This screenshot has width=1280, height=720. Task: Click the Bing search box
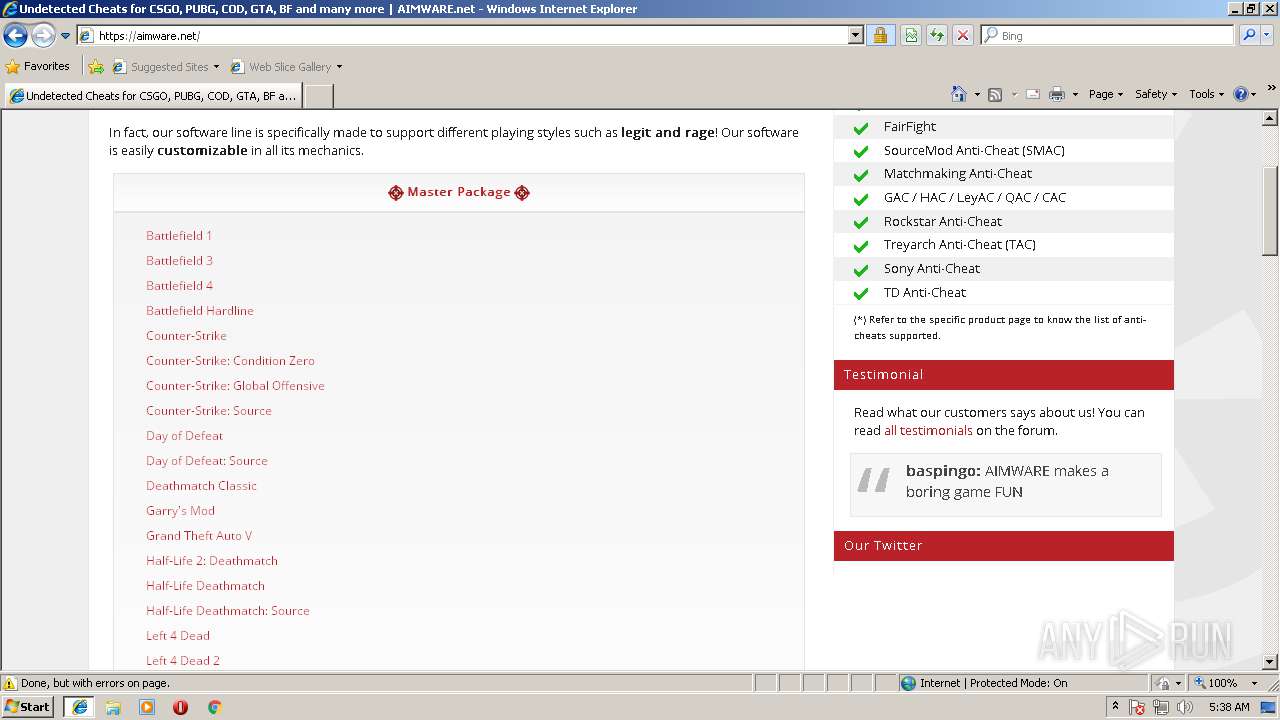pyautogui.click(x=1108, y=35)
